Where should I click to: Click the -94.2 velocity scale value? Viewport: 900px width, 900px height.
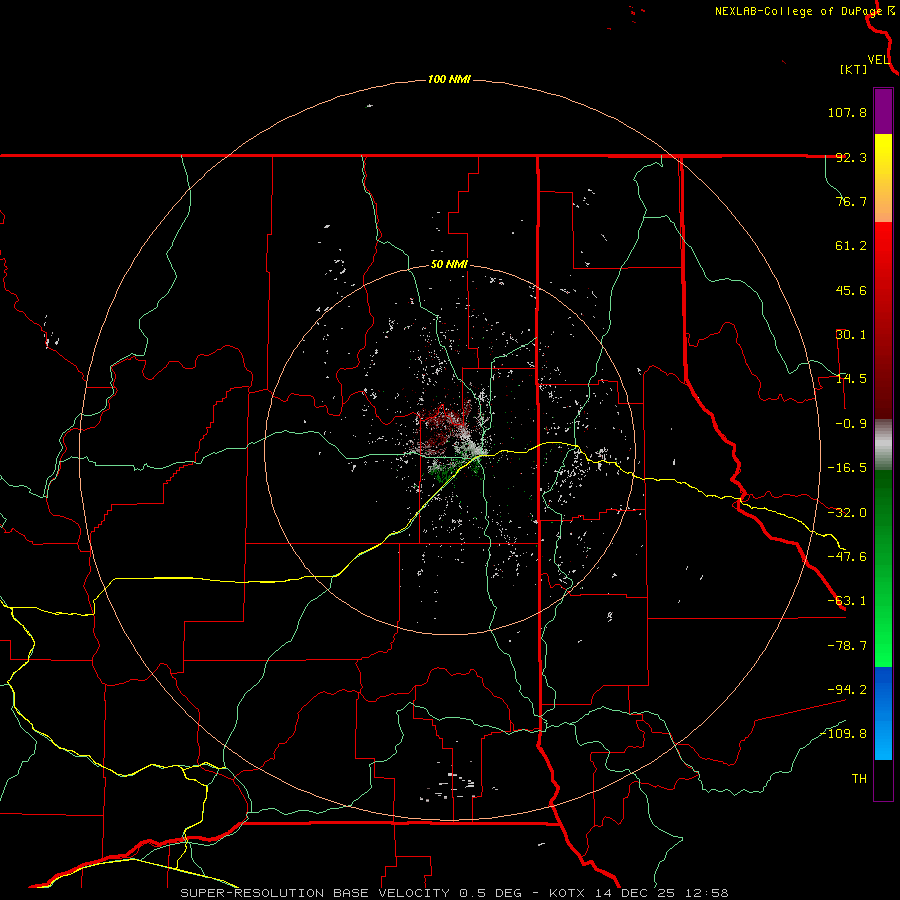[847, 690]
